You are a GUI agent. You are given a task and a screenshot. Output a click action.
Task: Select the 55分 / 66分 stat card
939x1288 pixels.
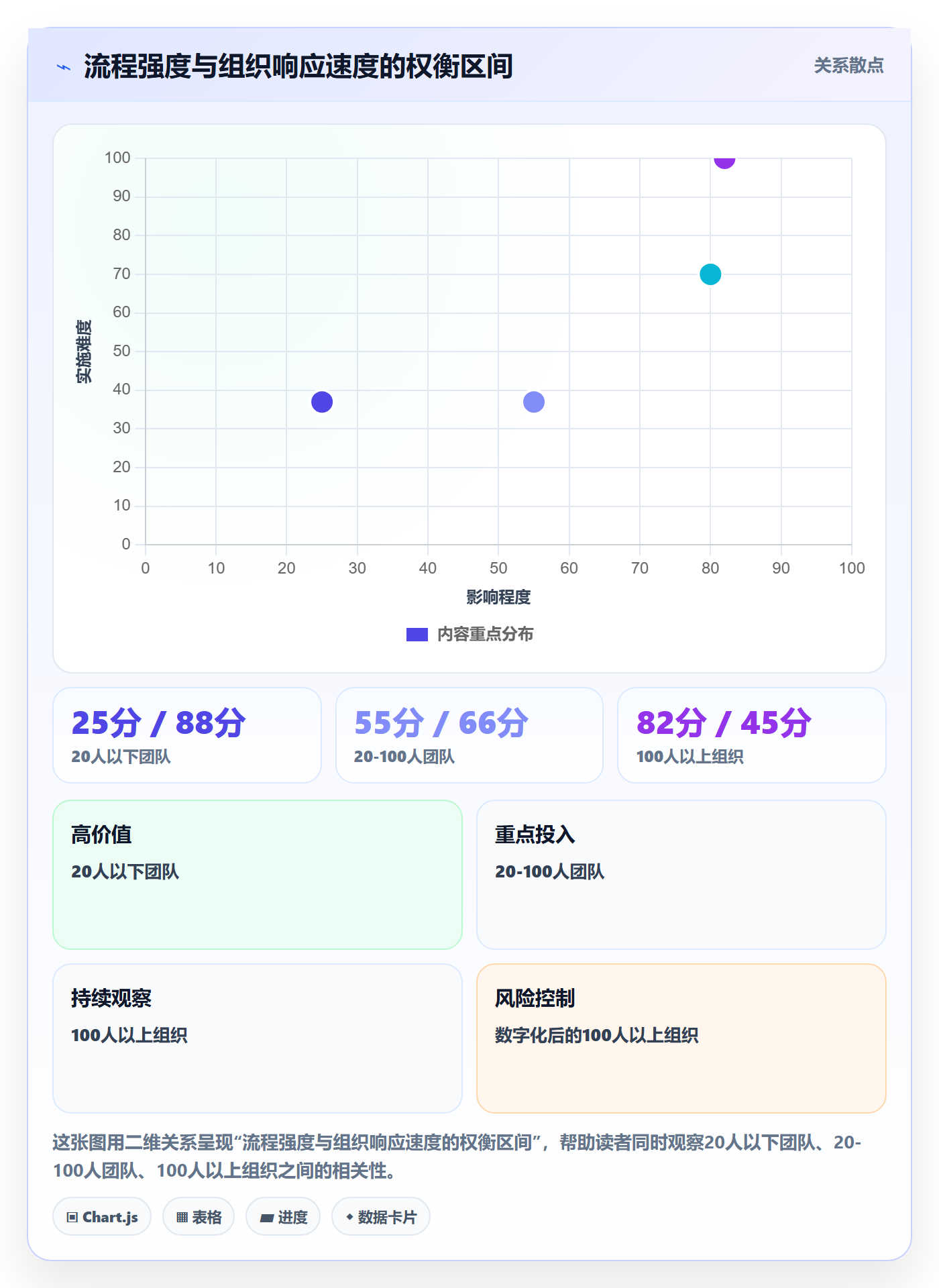pyautogui.click(x=469, y=735)
